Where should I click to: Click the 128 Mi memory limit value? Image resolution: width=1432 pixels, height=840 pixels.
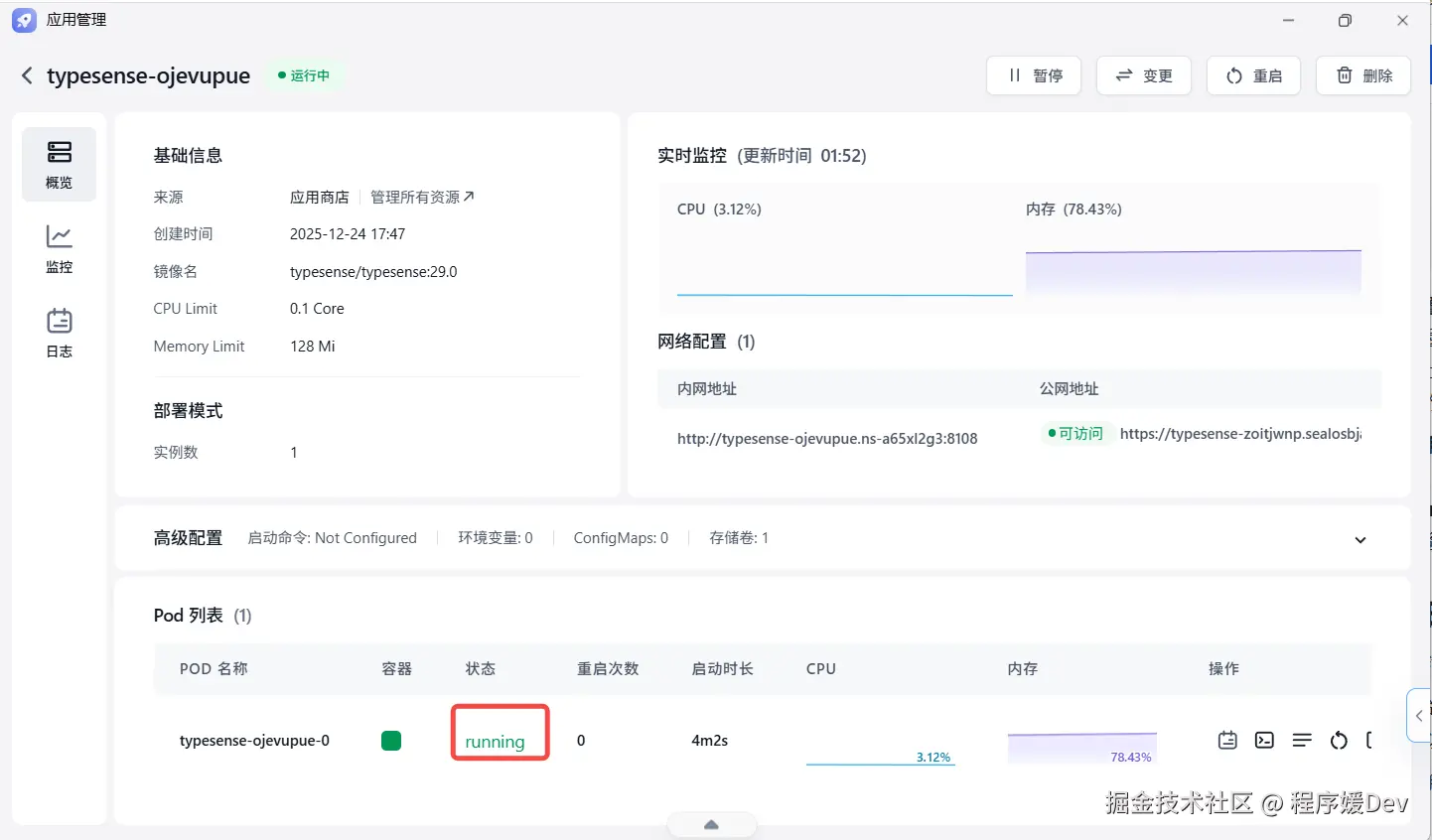pos(312,347)
